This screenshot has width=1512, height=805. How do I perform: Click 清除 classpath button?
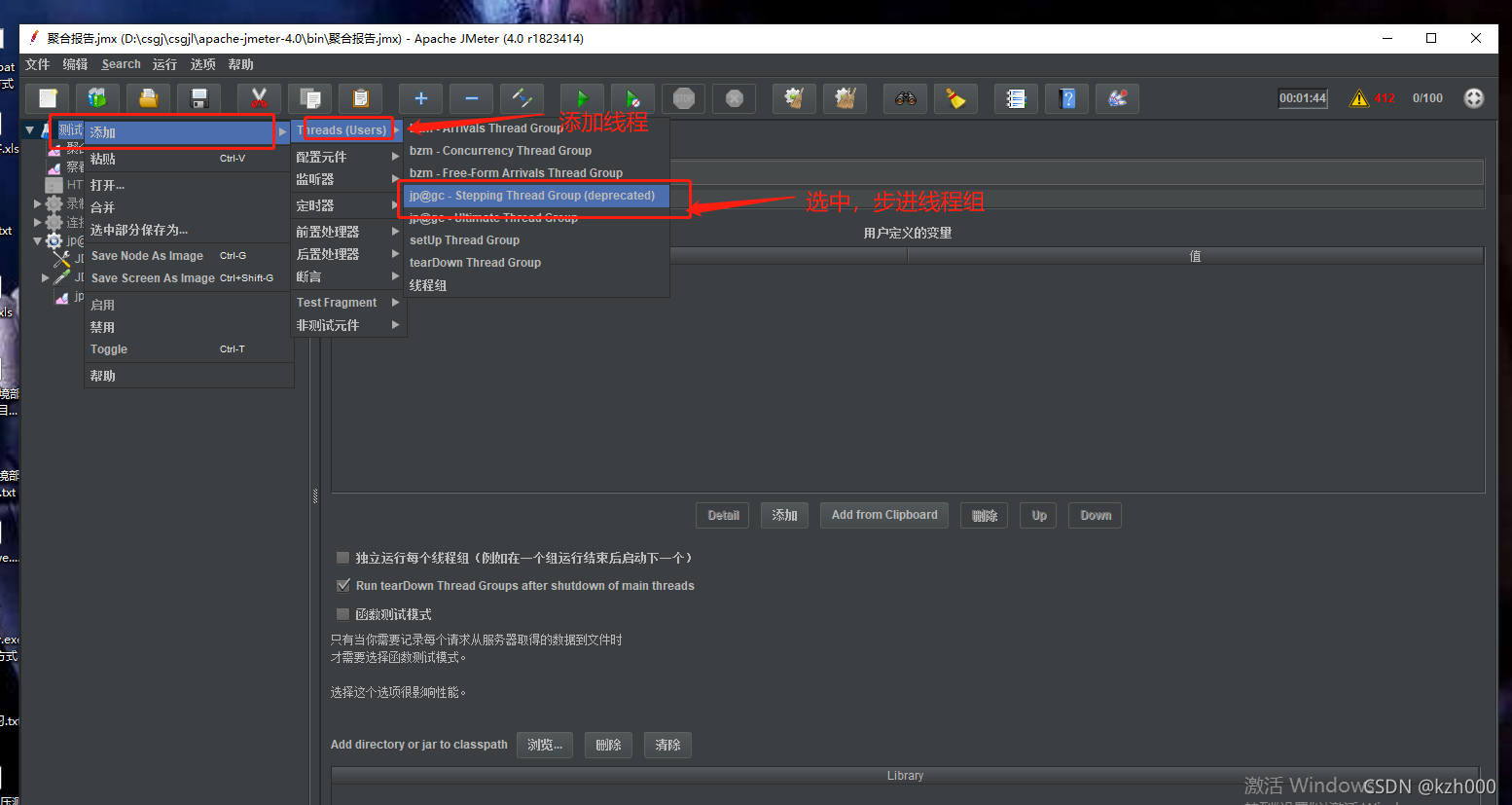667,745
